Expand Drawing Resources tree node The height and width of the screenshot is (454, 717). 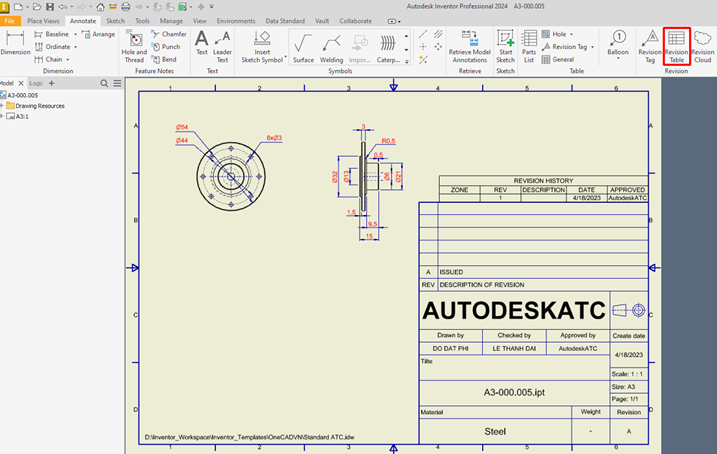coord(2,106)
